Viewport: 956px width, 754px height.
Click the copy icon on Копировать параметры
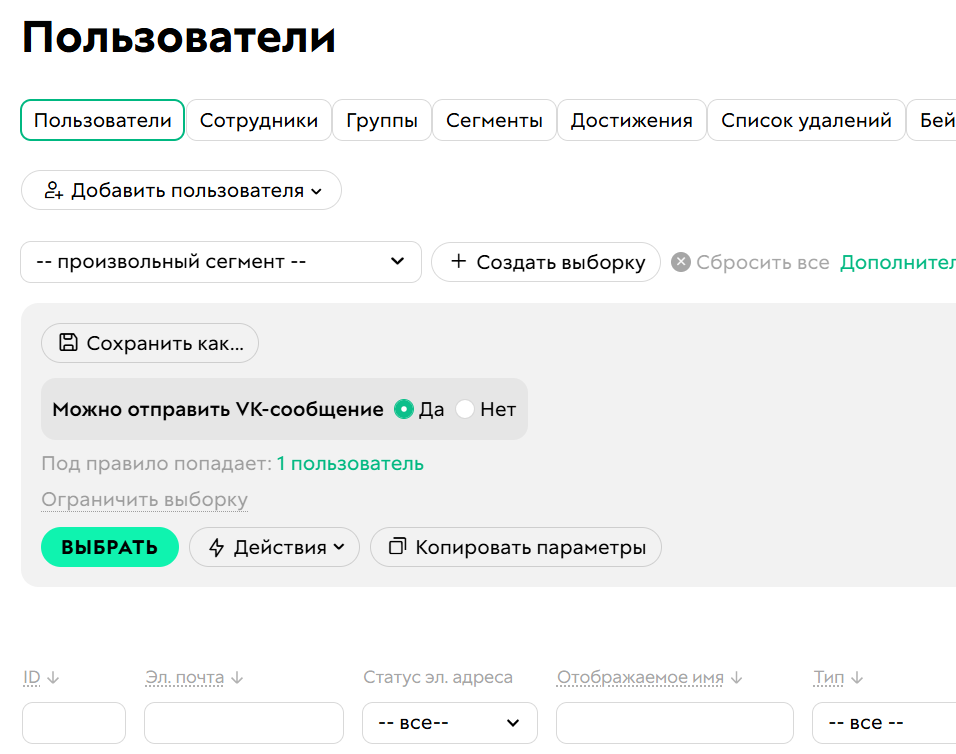point(396,547)
